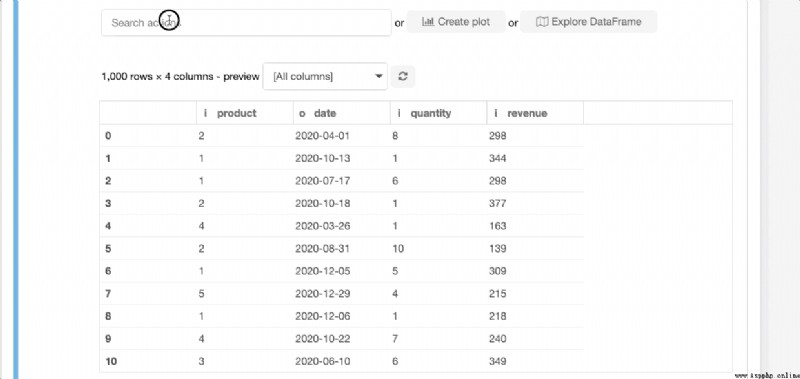Screen dimensions: 800x379
Task: Click the integer type icon for revenue column
Action: [496, 113]
